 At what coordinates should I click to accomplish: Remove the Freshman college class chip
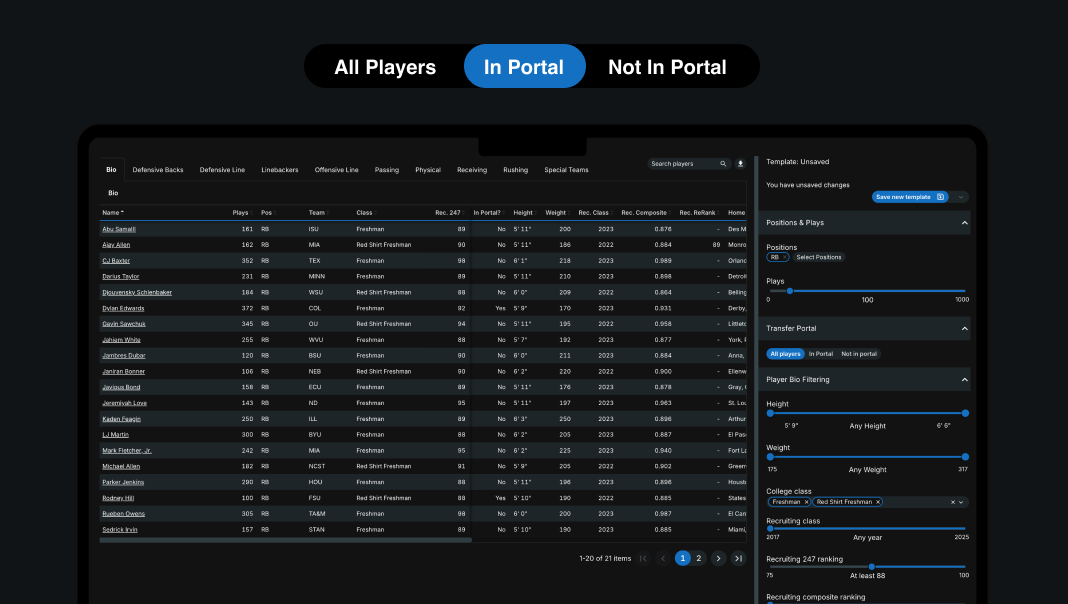[807, 502]
